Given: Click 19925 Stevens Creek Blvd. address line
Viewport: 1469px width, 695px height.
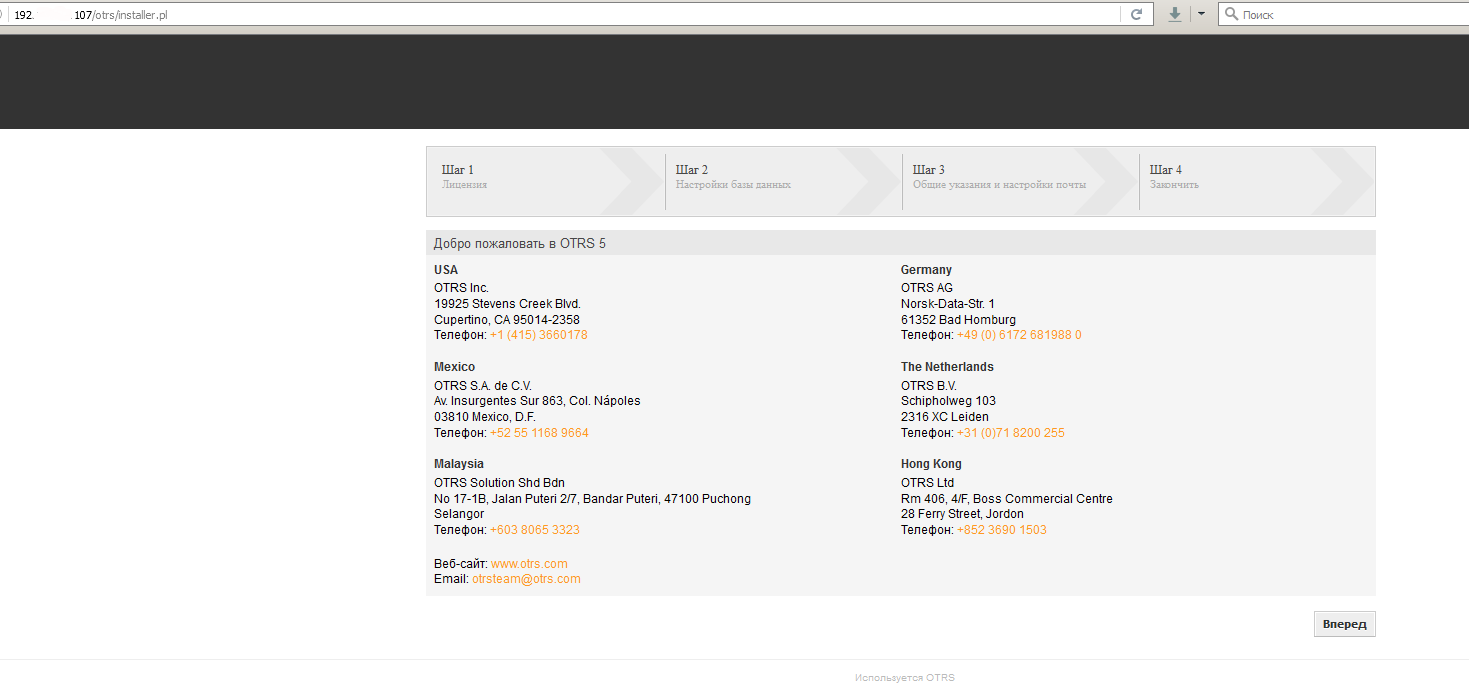Looking at the screenshot, I should point(507,304).
